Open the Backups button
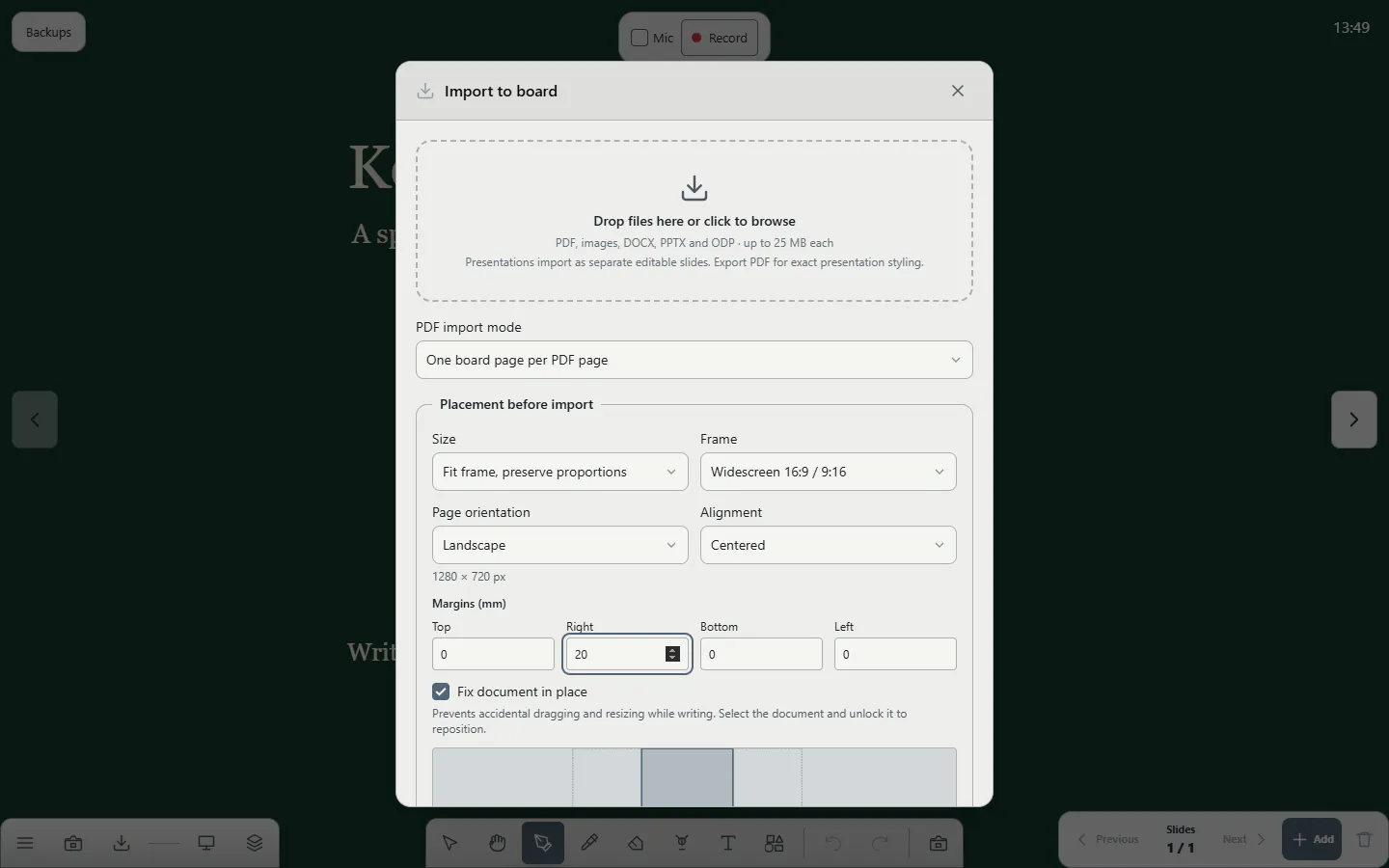 [x=48, y=32]
